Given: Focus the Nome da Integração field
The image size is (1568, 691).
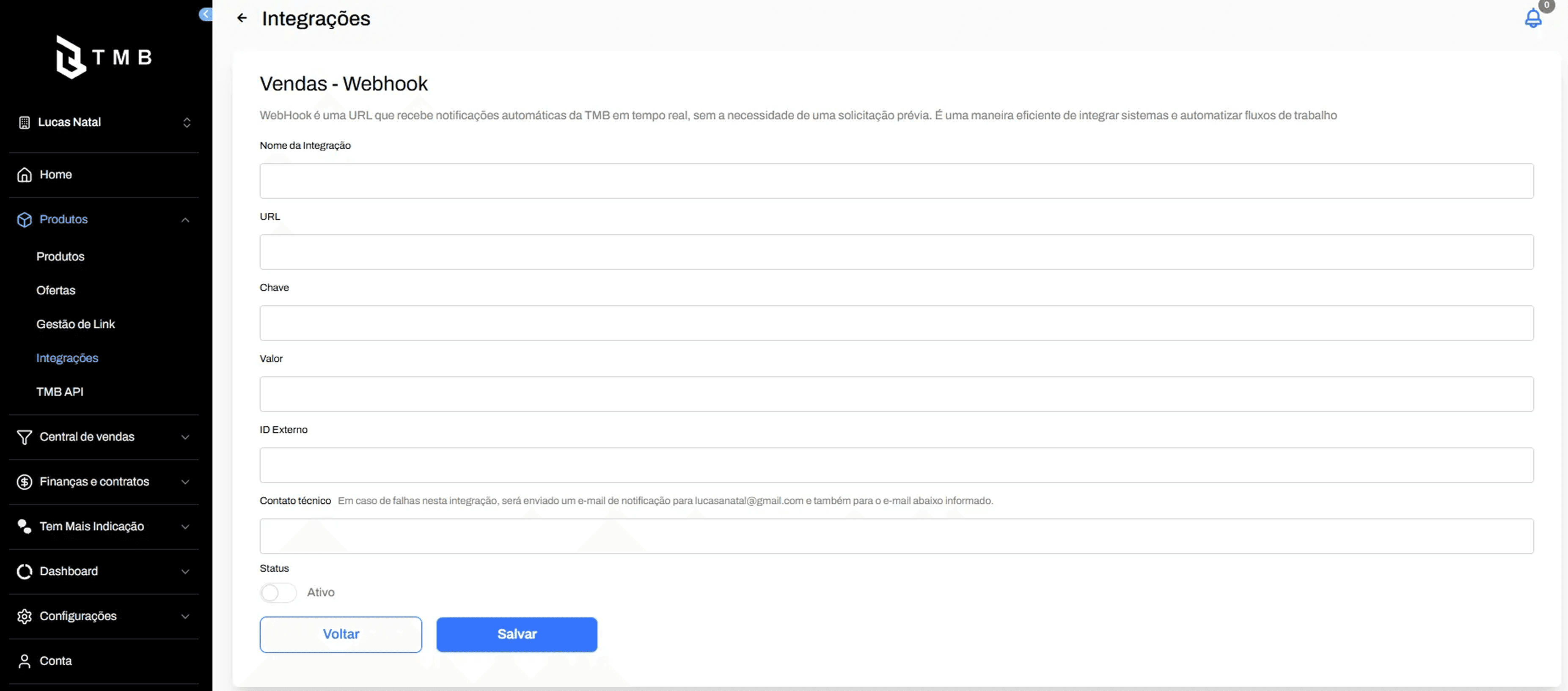Looking at the screenshot, I should point(896,181).
